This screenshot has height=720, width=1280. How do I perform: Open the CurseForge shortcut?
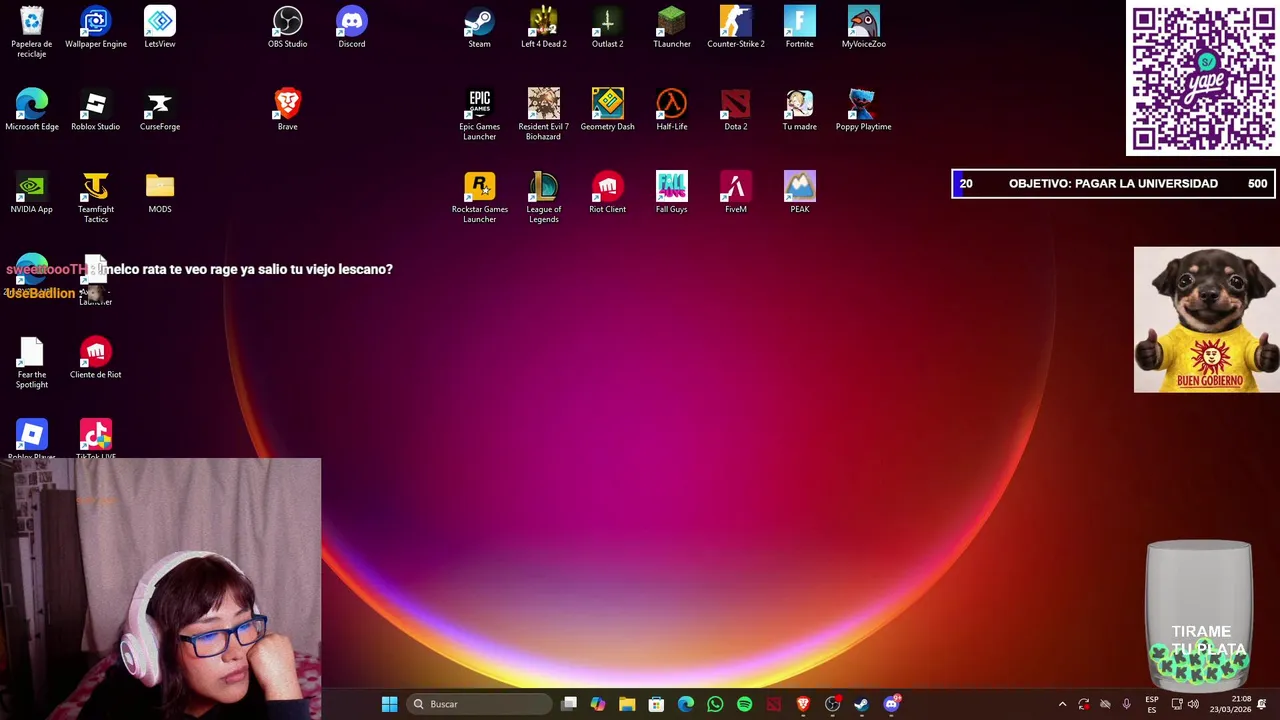(x=160, y=110)
